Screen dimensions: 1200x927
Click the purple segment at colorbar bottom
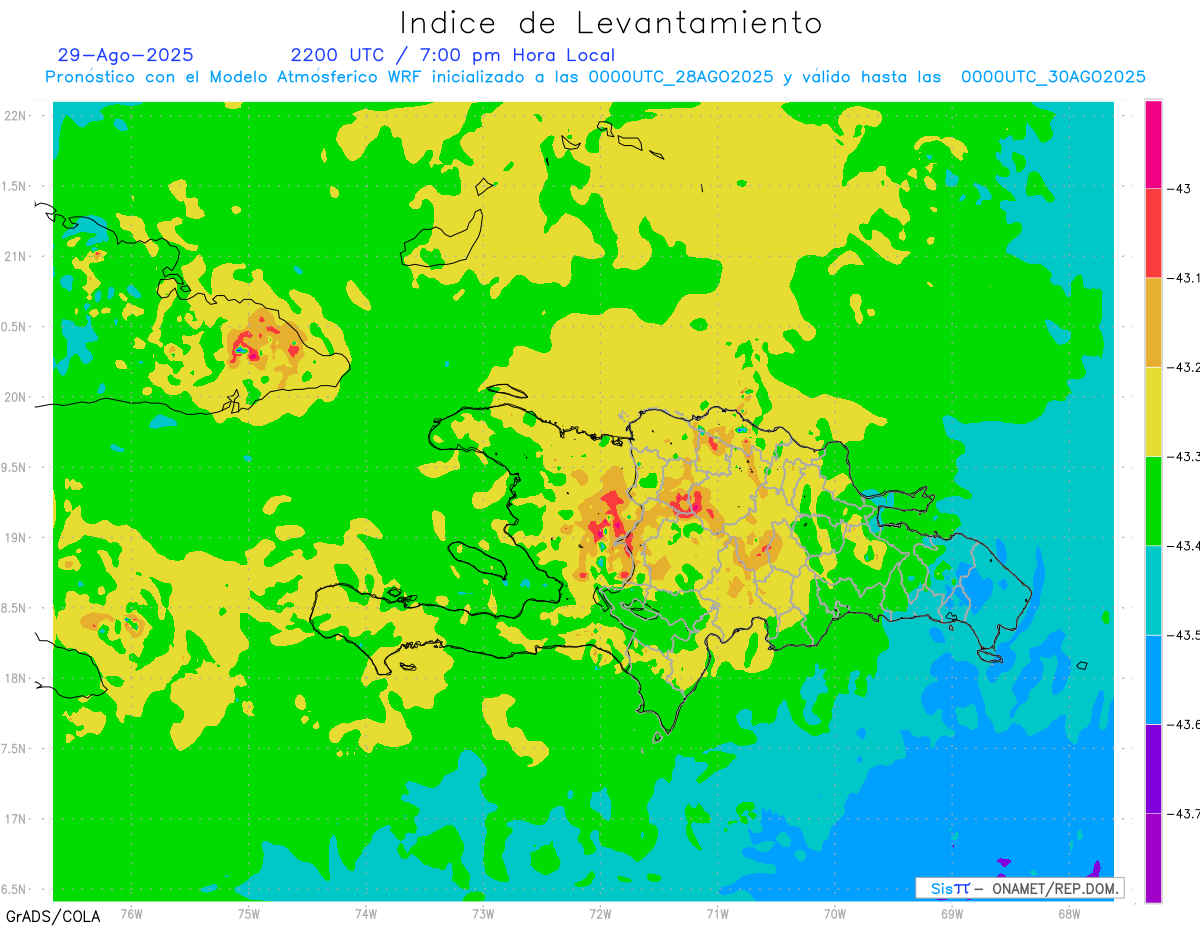click(x=1153, y=857)
